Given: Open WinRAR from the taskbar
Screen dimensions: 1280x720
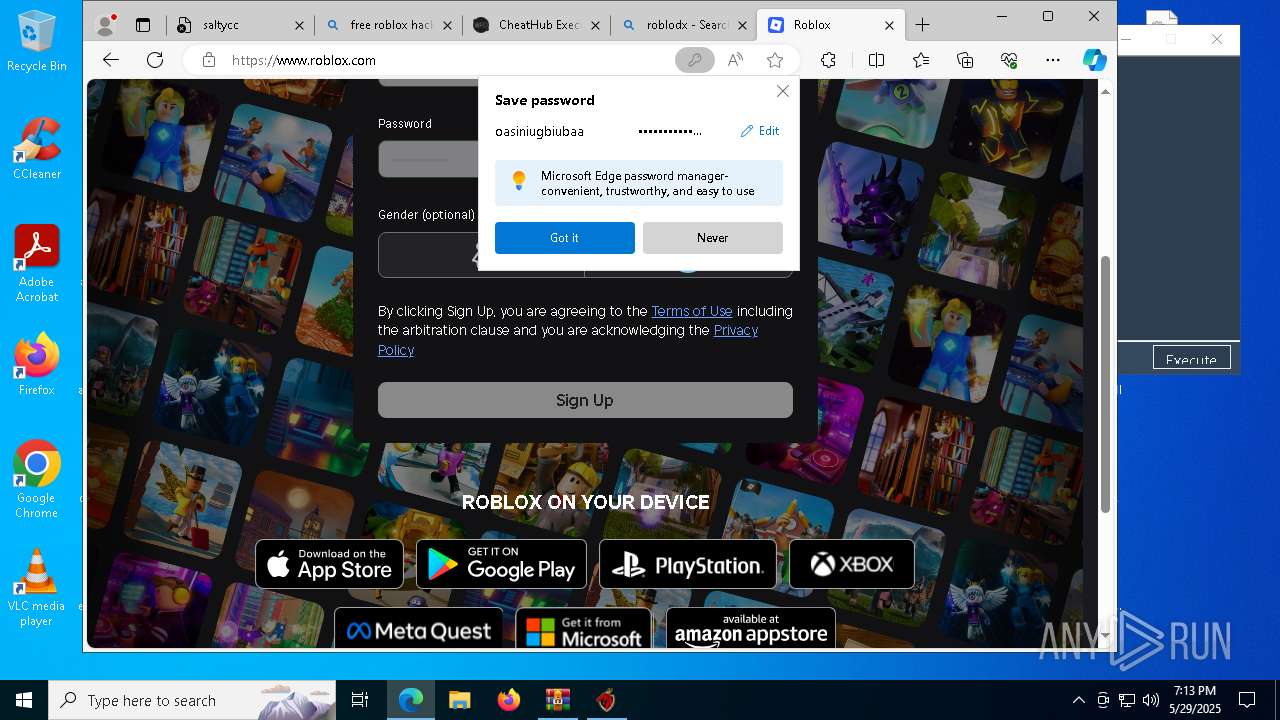Looking at the screenshot, I should [x=557, y=700].
